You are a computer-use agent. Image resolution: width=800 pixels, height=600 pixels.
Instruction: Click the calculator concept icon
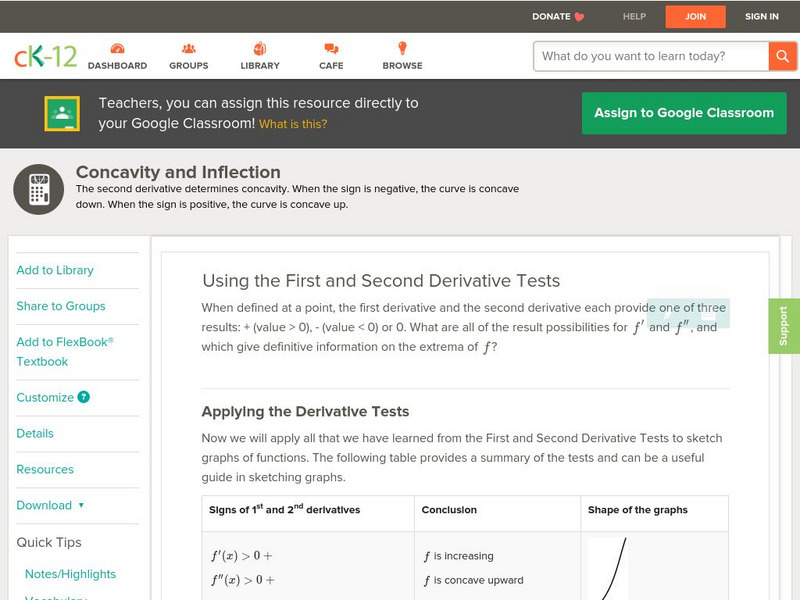[40, 190]
